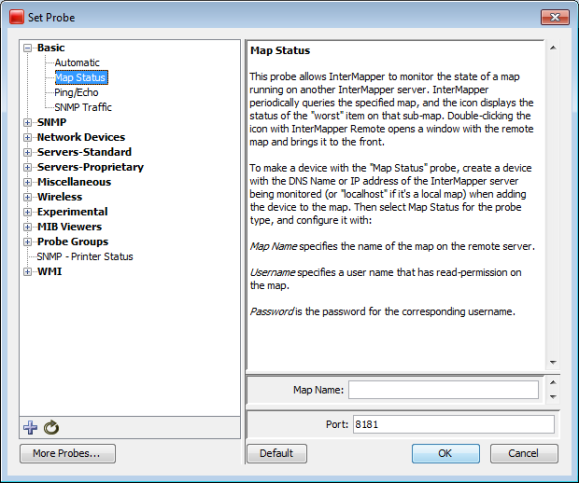Click the Servers-Standard label
The image size is (579, 483).
click(x=84, y=152)
